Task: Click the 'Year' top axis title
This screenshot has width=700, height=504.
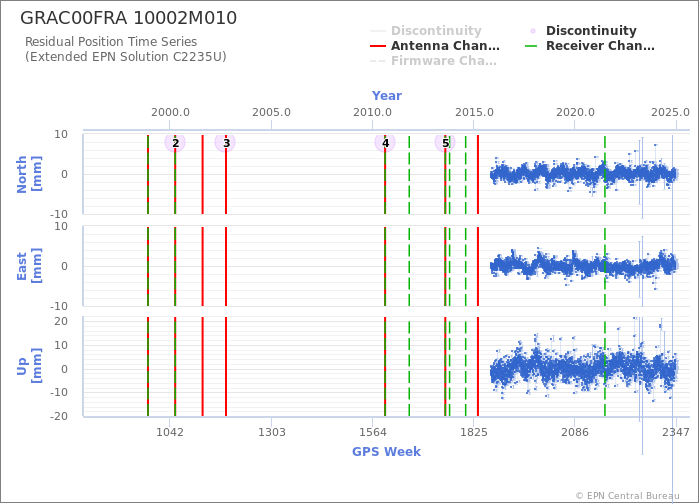Action: click(x=387, y=96)
